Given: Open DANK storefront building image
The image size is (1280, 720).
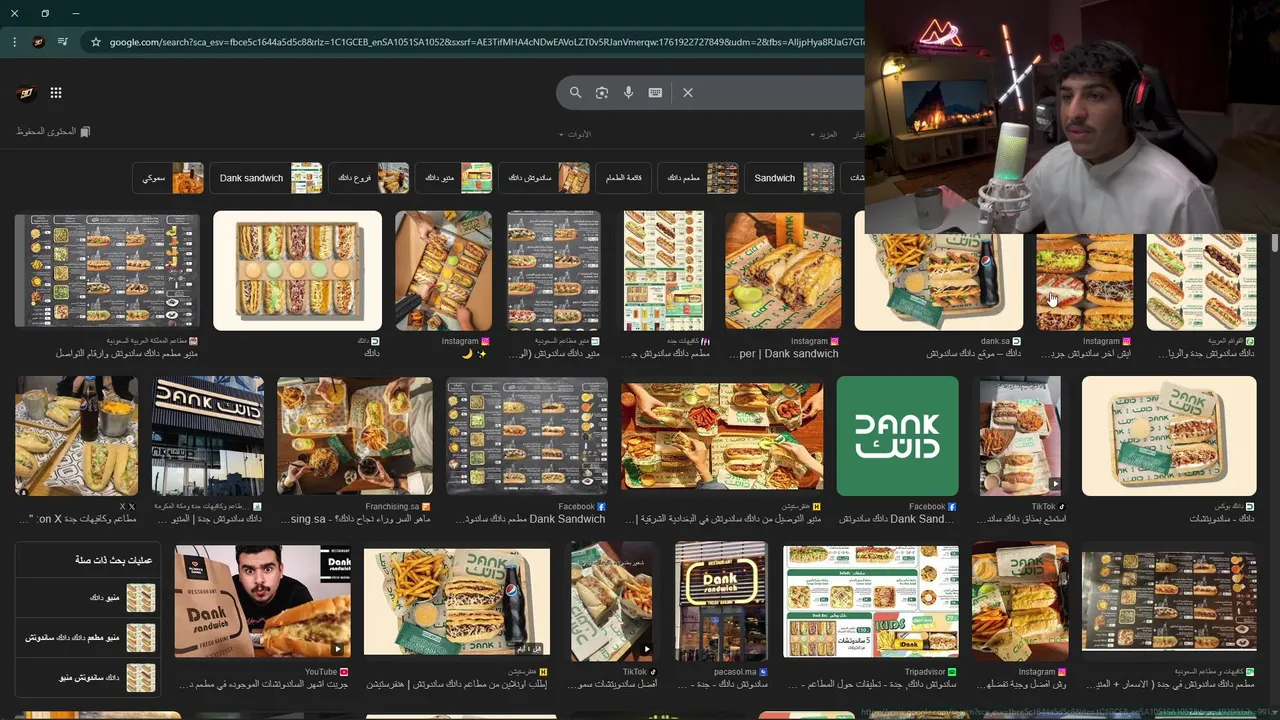Looking at the screenshot, I should tap(207, 436).
